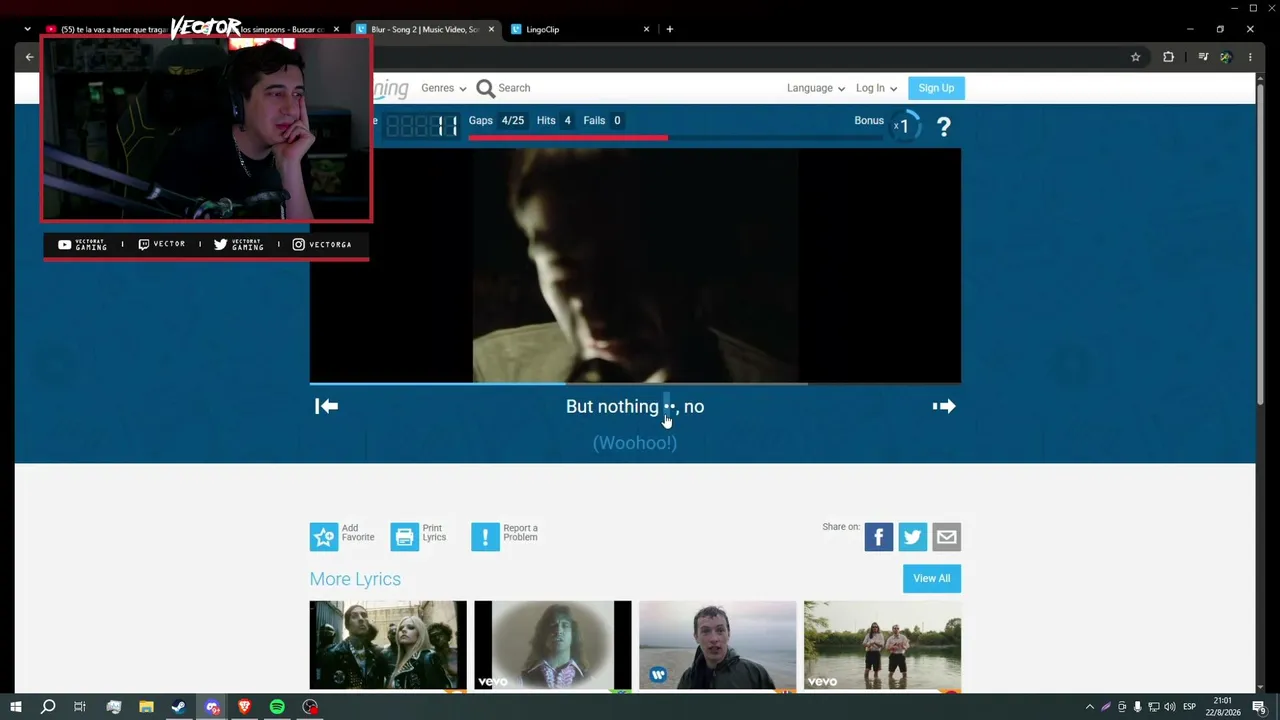Go back with the browser back arrow
Viewport: 1280px width, 720px height.
29,57
